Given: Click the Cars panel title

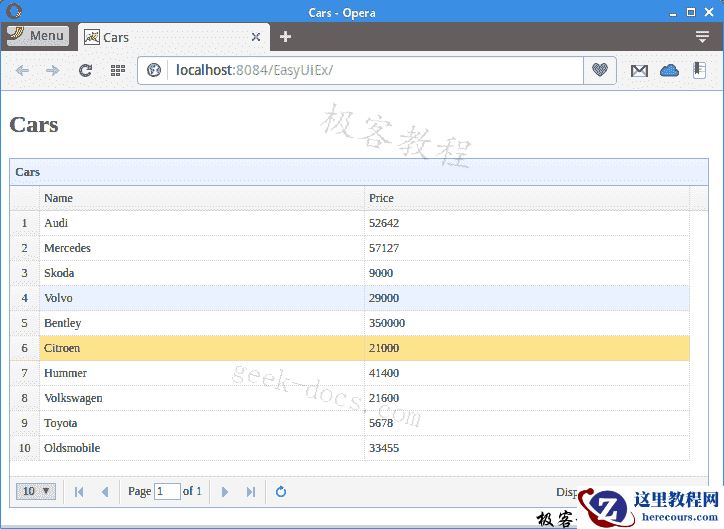Looking at the screenshot, I should coord(28,172).
